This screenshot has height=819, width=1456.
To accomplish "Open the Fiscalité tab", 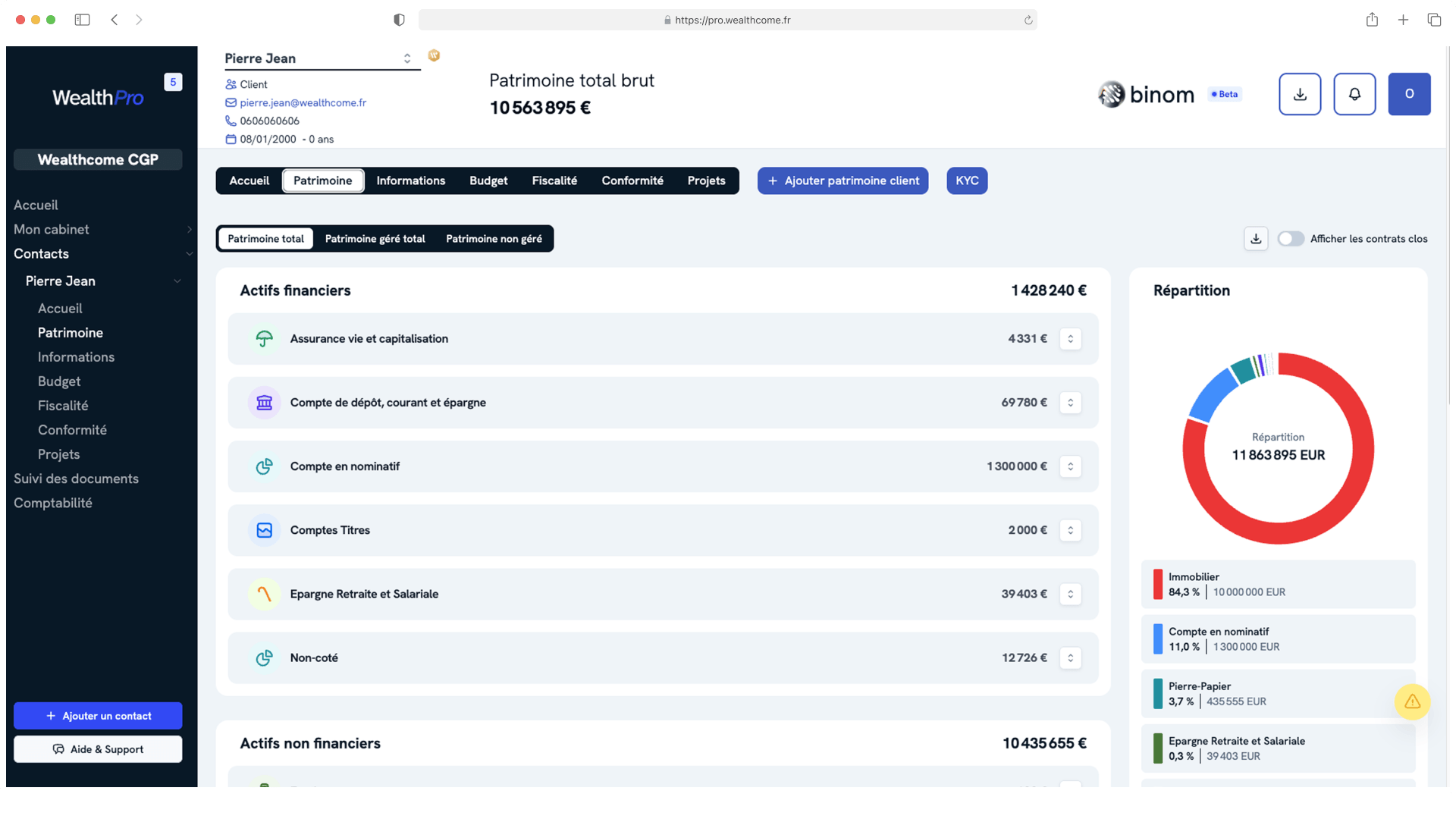I will 554,180.
